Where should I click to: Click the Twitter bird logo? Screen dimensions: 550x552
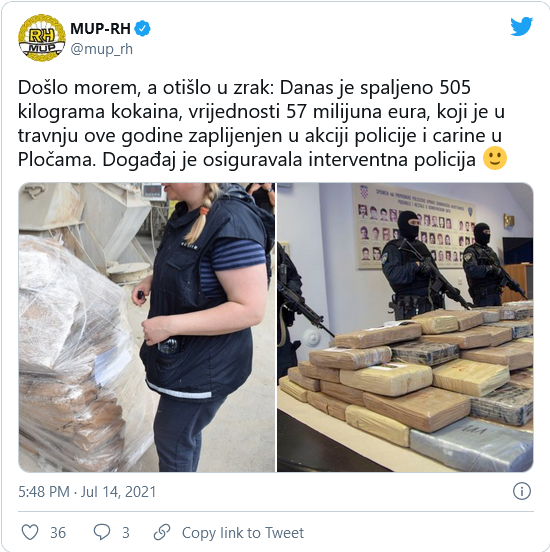pos(521,26)
